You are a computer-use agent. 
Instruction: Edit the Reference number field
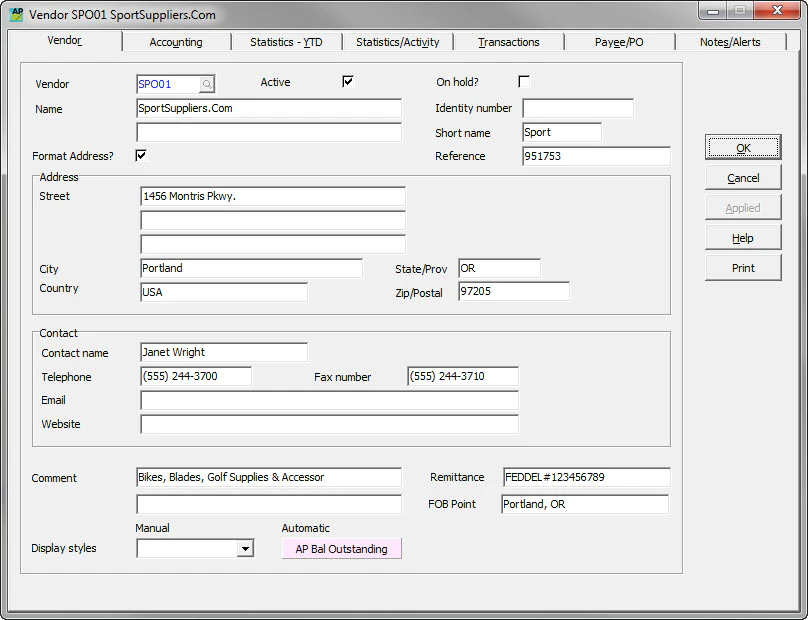[x=595, y=156]
